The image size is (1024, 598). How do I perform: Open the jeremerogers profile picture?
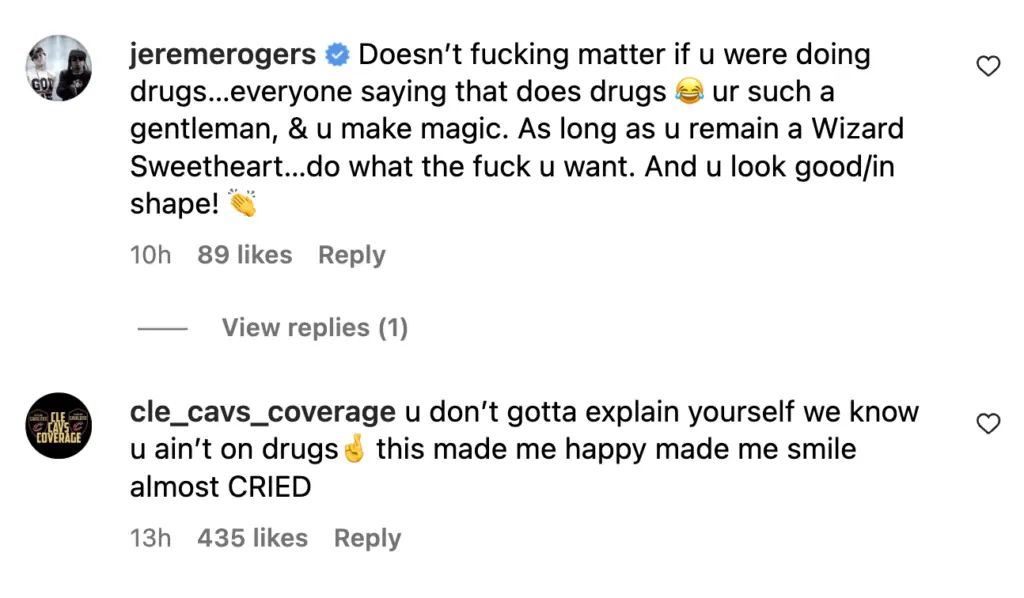coord(58,68)
